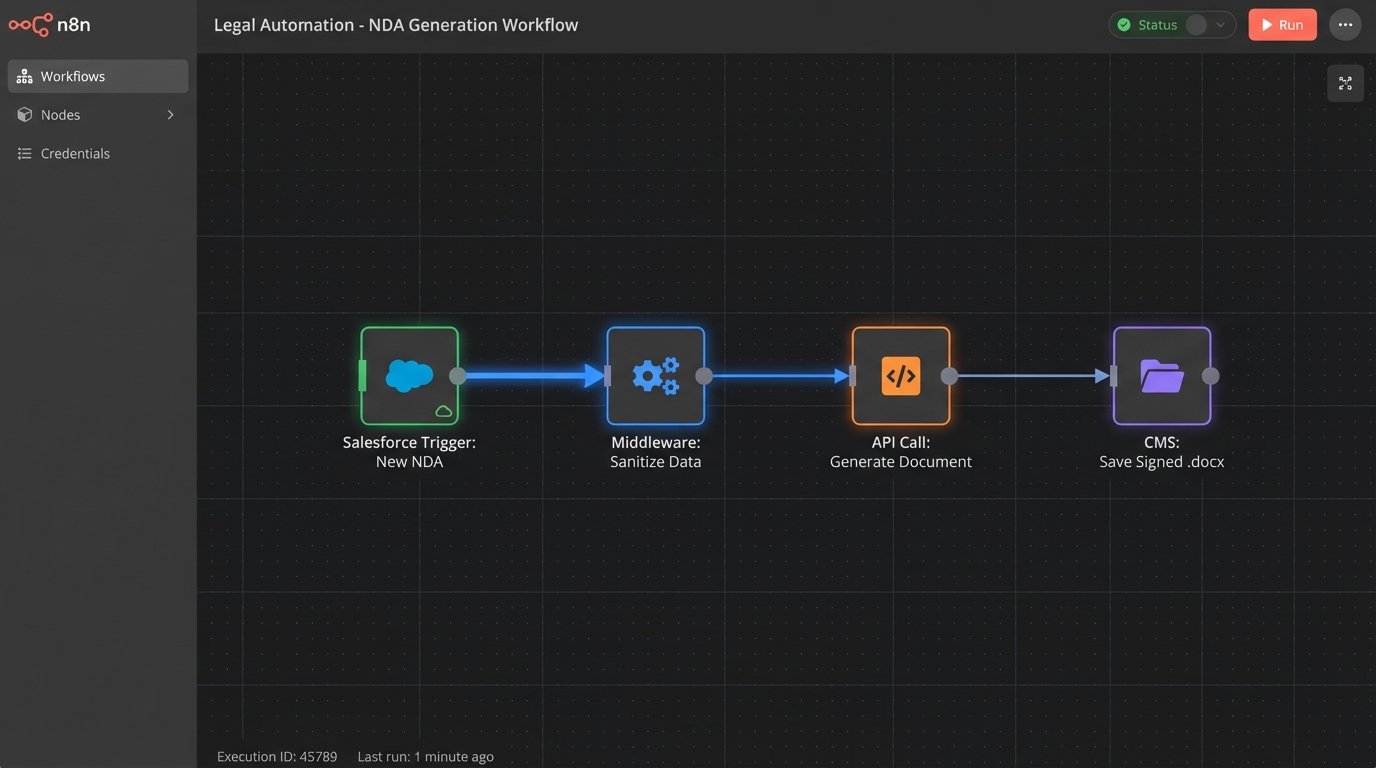This screenshot has height=768, width=1376.
Task: Expand the Nodes sidebar section
Action: pos(170,114)
